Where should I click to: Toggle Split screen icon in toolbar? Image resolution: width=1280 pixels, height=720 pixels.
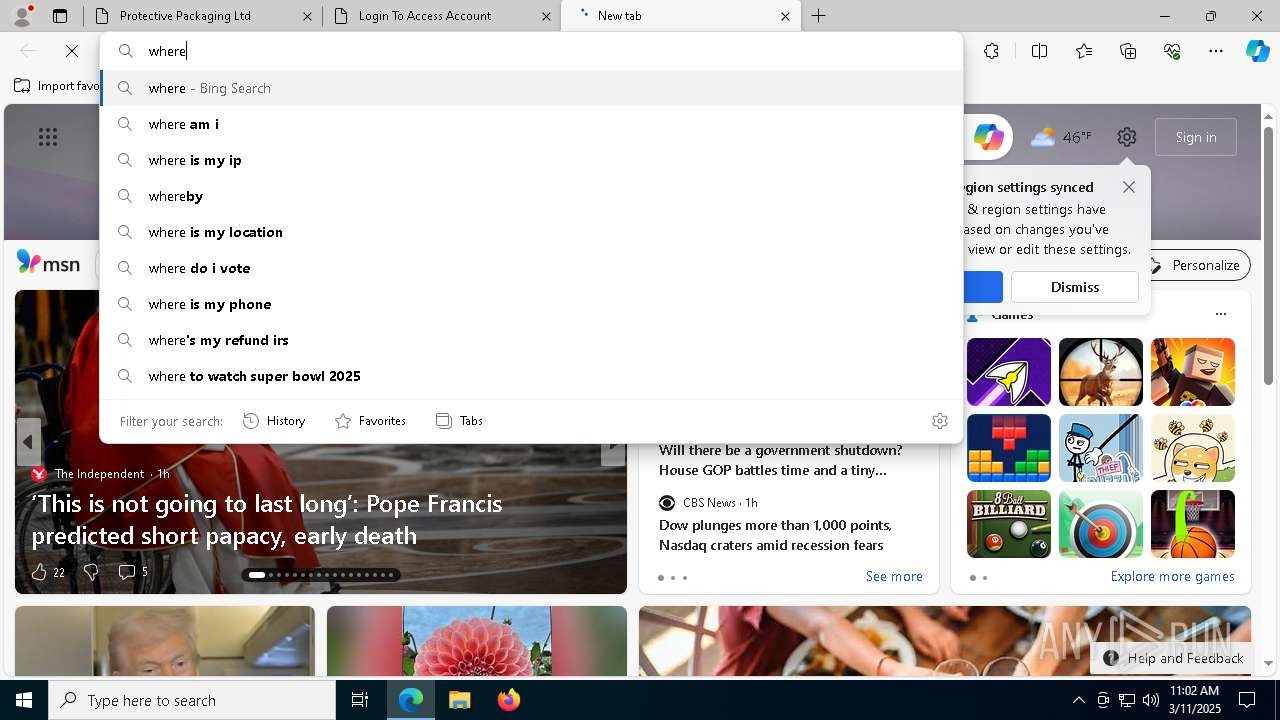[x=1039, y=51]
